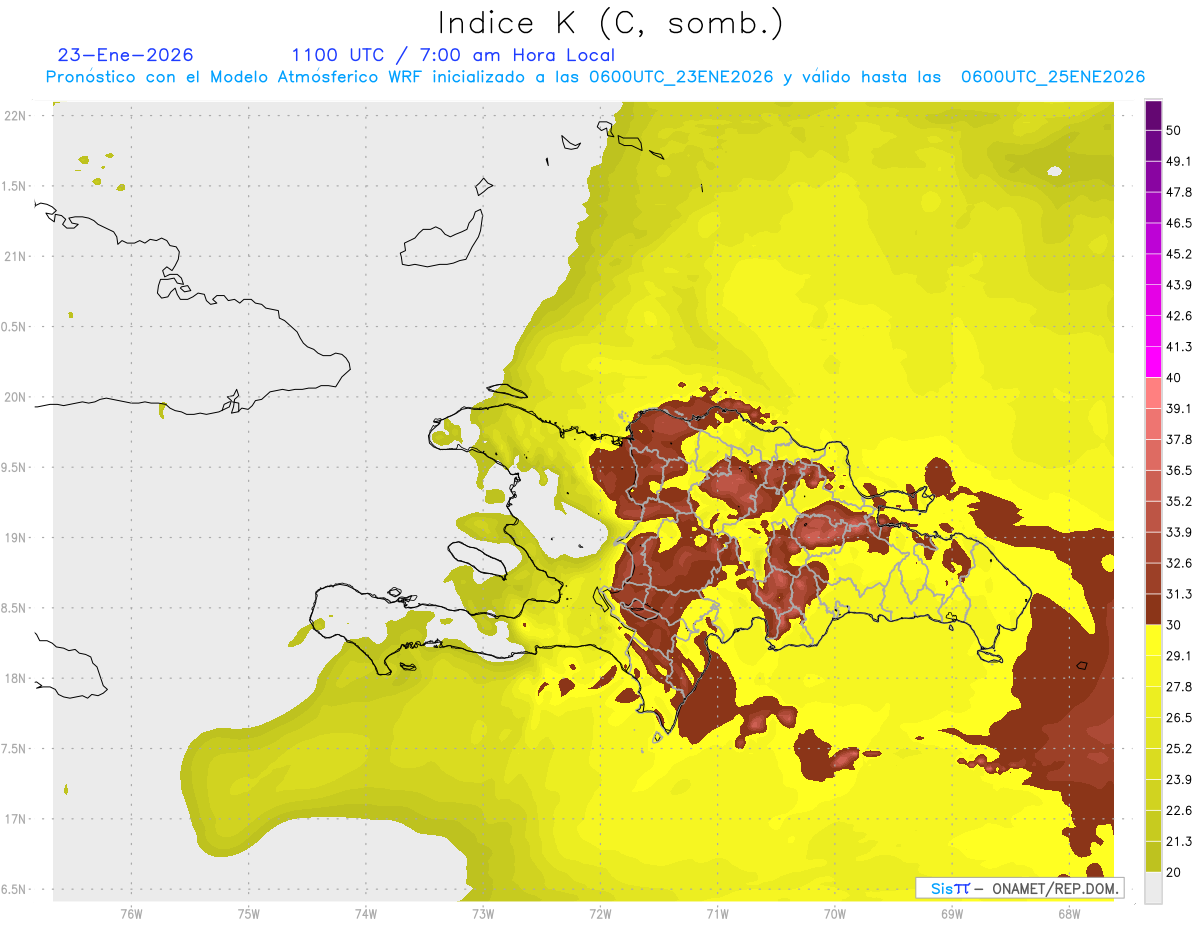Click the 21N latitude axis label

[17, 256]
